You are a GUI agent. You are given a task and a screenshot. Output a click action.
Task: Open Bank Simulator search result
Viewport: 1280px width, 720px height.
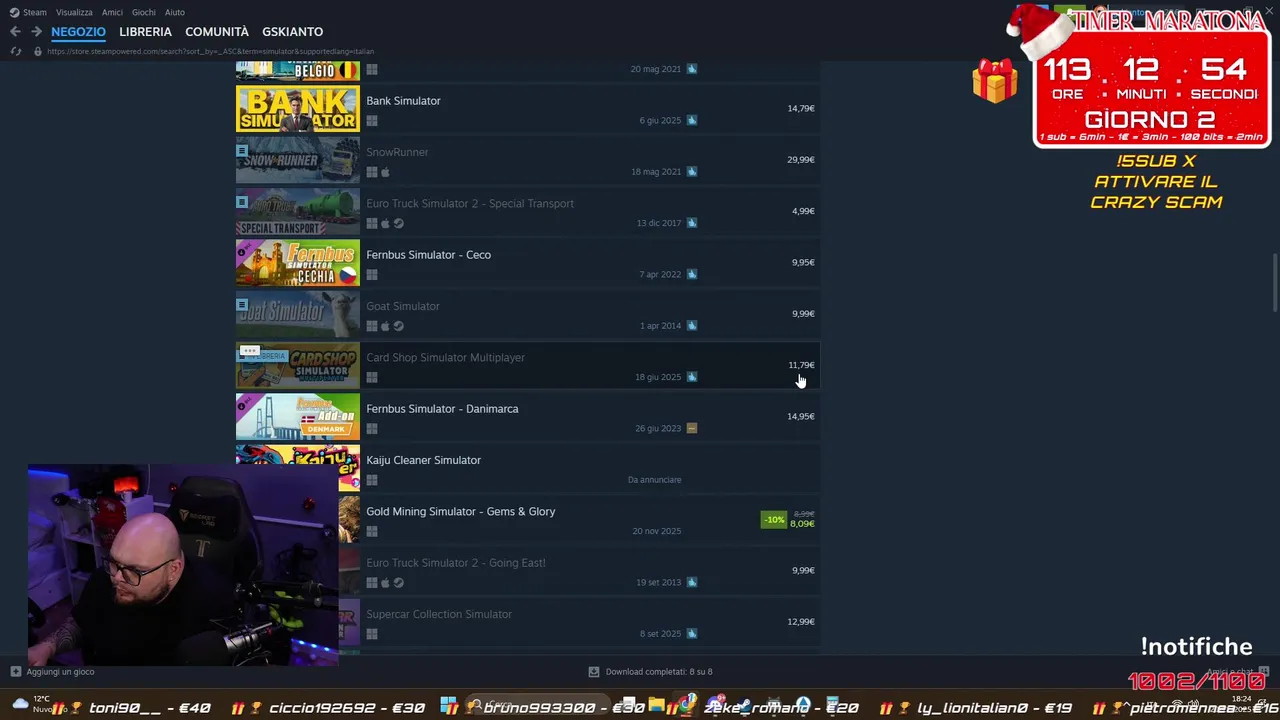click(527, 109)
